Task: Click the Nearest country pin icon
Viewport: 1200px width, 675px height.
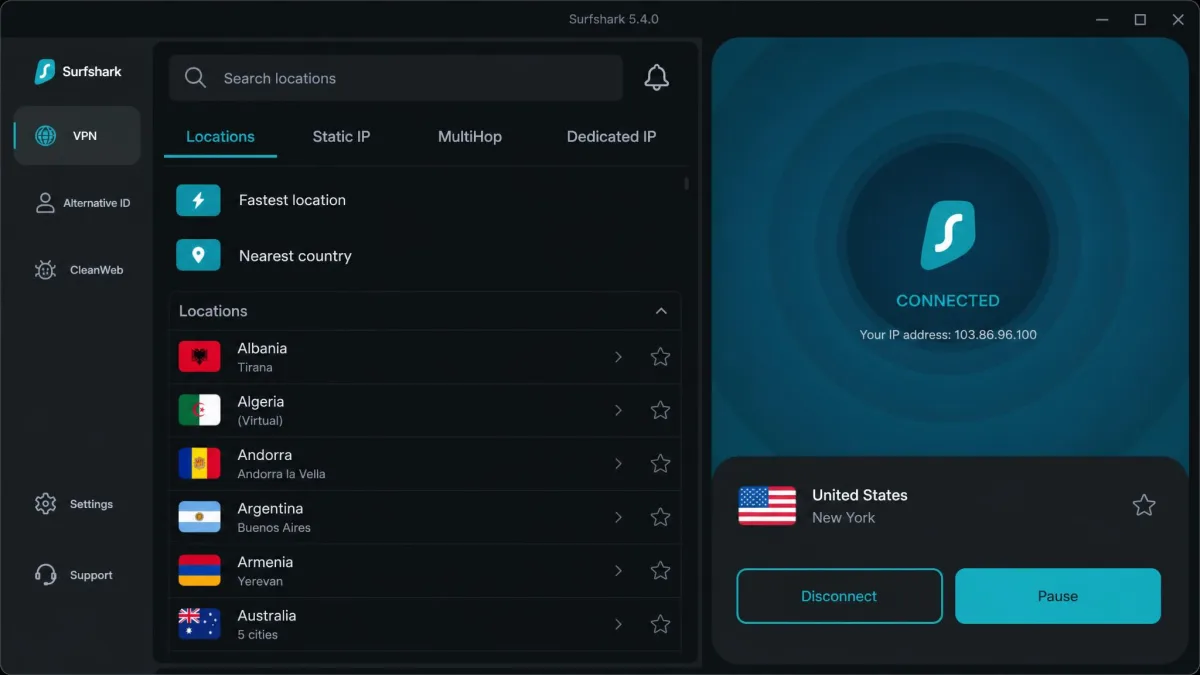Action: tap(198, 256)
